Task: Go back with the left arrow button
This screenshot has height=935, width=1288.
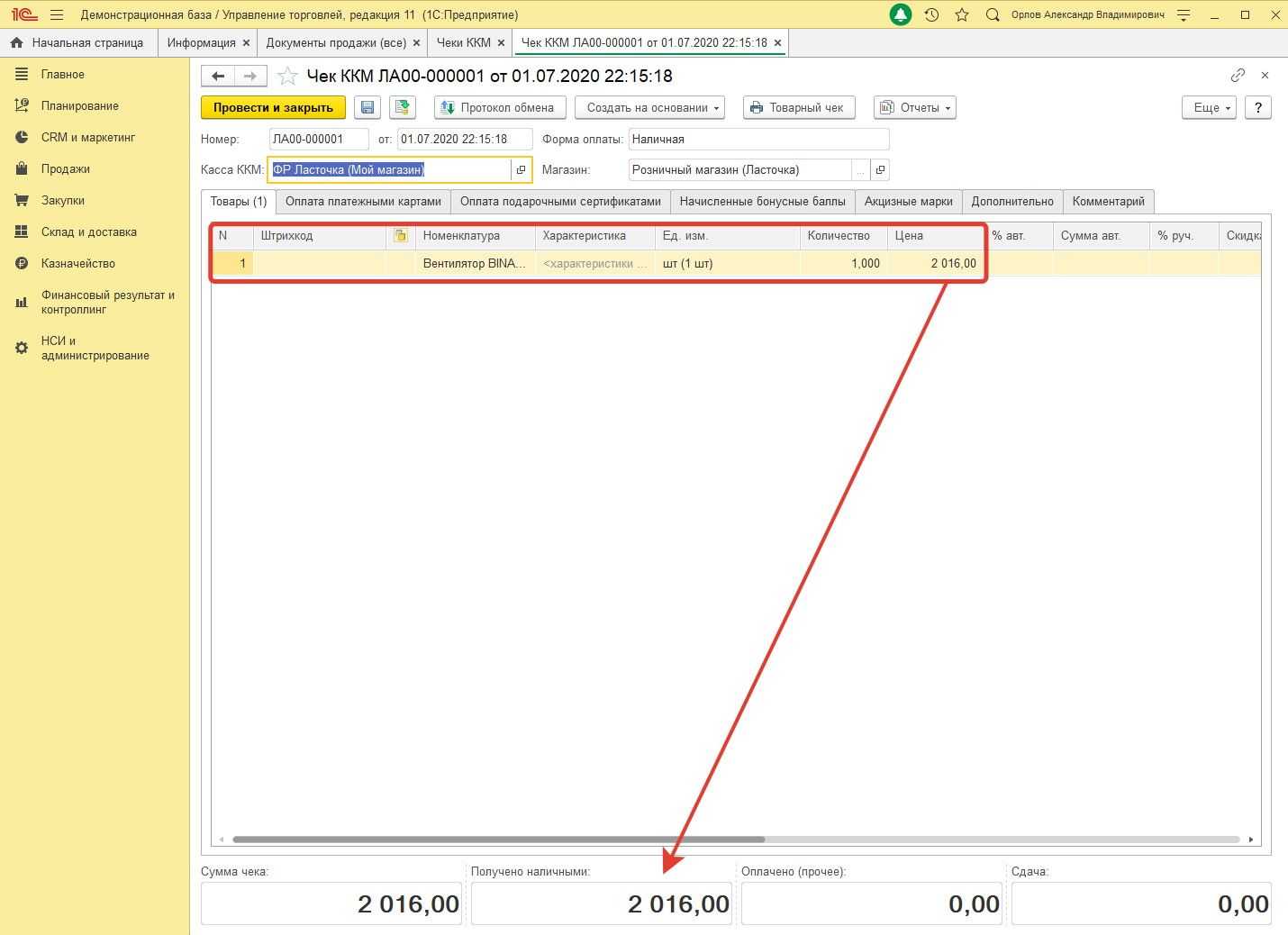Action: point(218,77)
